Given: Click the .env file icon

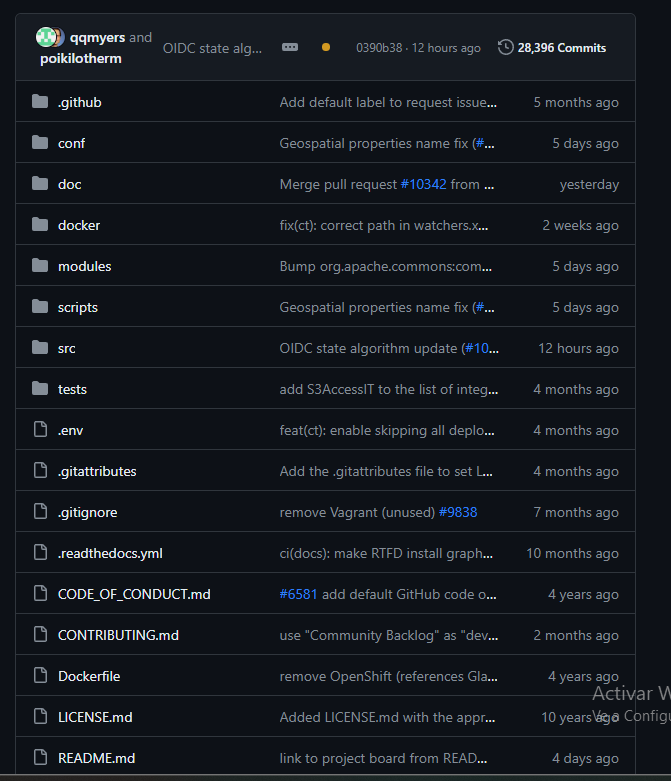Looking at the screenshot, I should tap(40, 430).
